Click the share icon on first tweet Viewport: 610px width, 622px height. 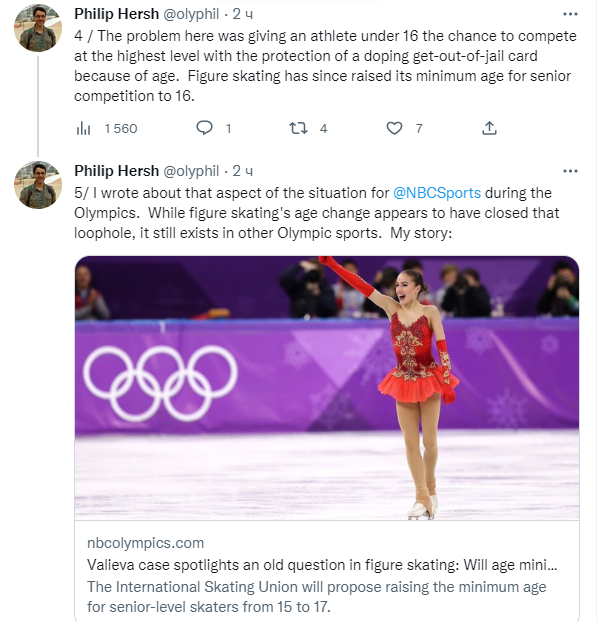point(489,128)
